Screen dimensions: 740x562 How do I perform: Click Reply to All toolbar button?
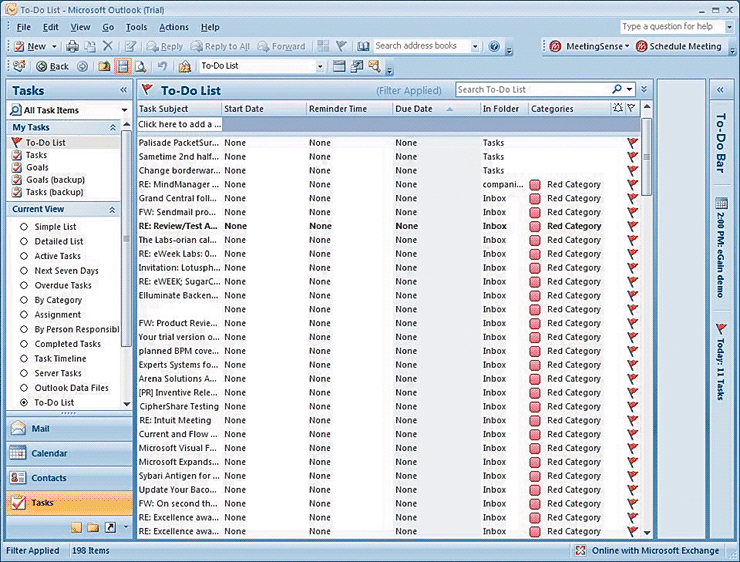click(220, 46)
